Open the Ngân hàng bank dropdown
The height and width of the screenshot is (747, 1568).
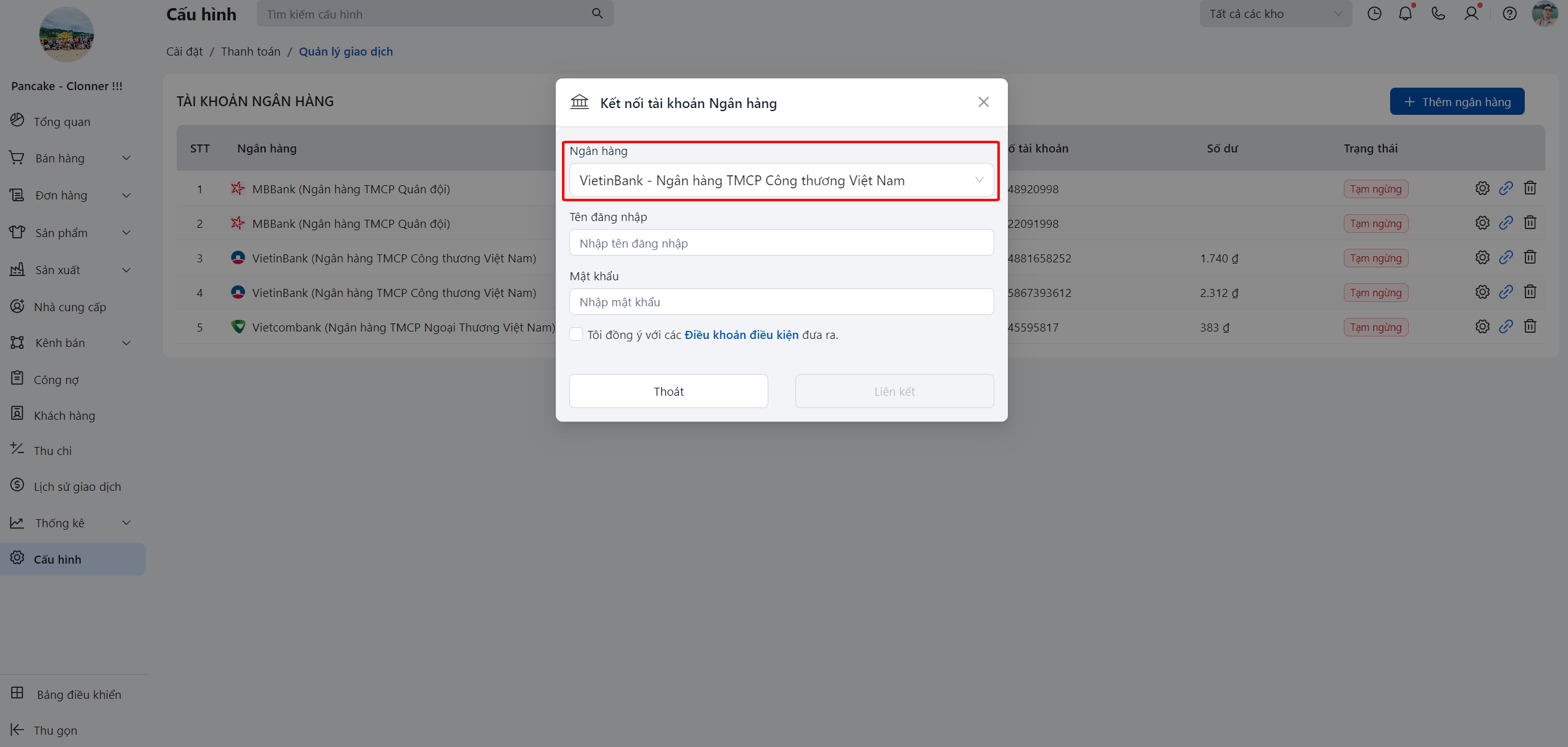(x=781, y=180)
